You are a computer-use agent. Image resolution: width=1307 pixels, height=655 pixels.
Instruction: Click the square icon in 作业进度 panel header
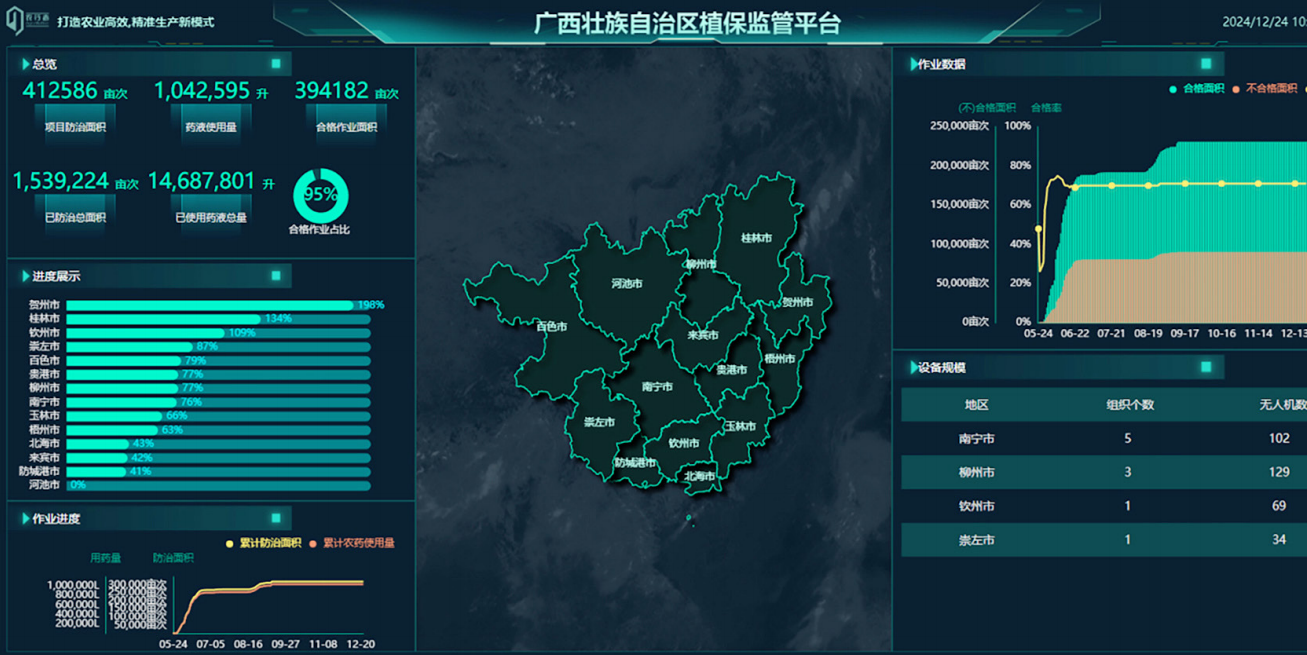coord(276,518)
